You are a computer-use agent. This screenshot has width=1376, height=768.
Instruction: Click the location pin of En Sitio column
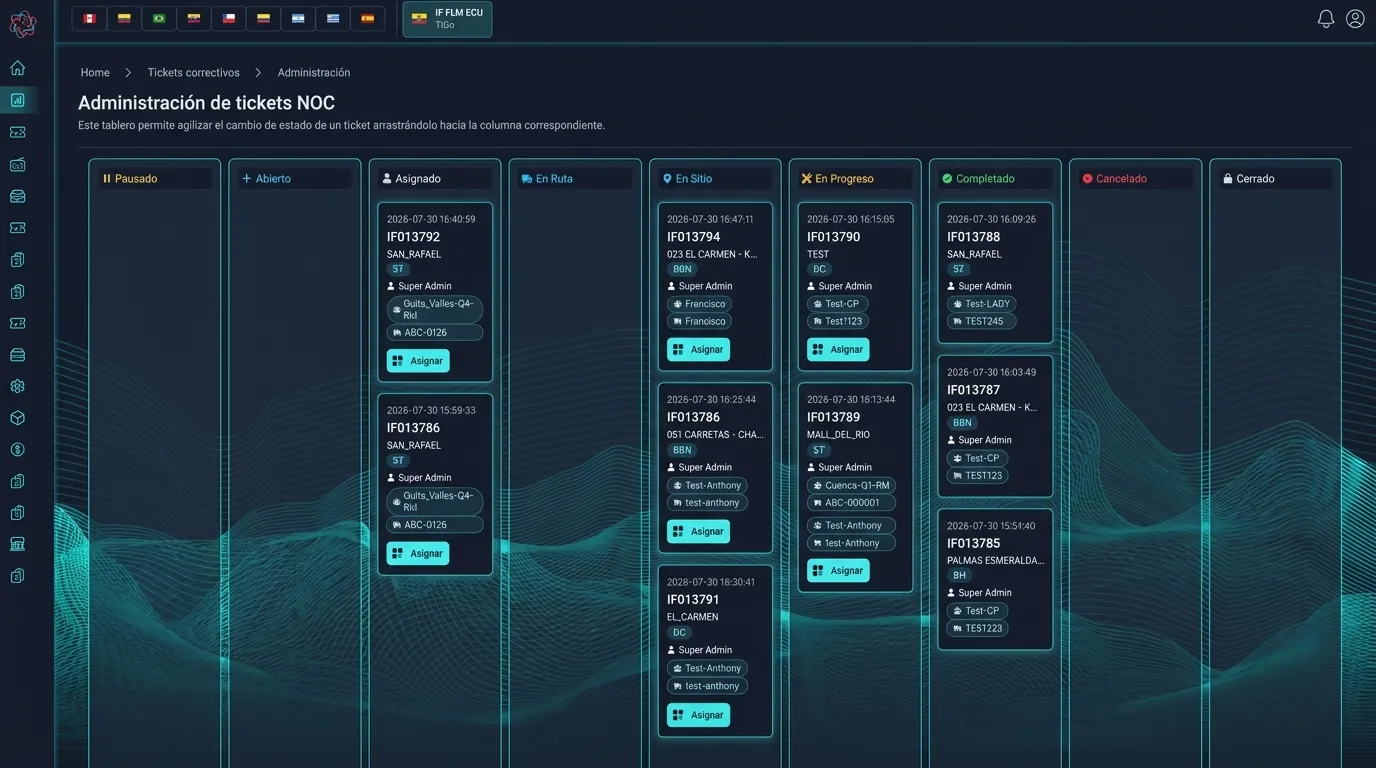click(x=667, y=179)
